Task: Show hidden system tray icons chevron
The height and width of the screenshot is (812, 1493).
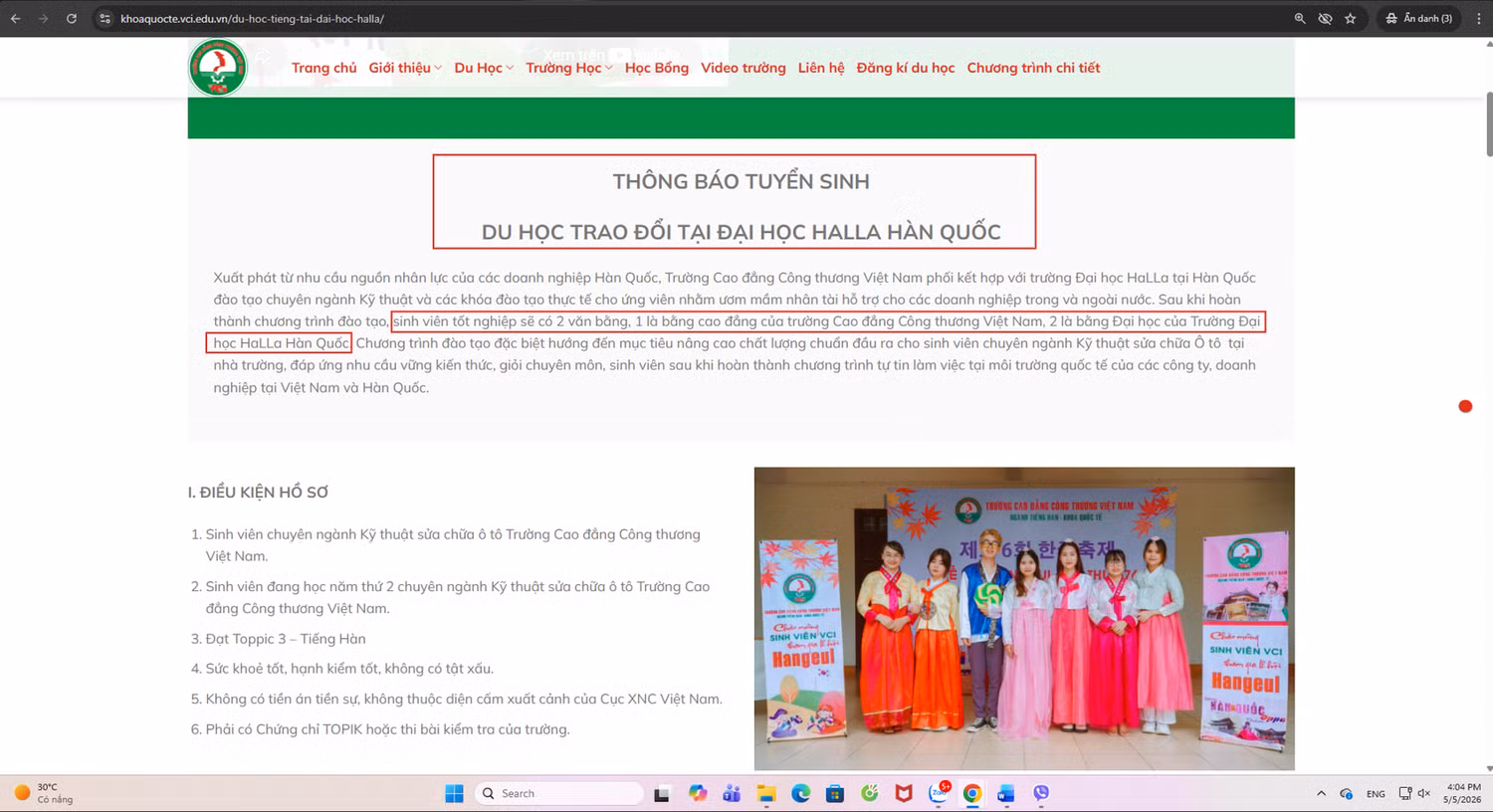Action: [1321, 793]
